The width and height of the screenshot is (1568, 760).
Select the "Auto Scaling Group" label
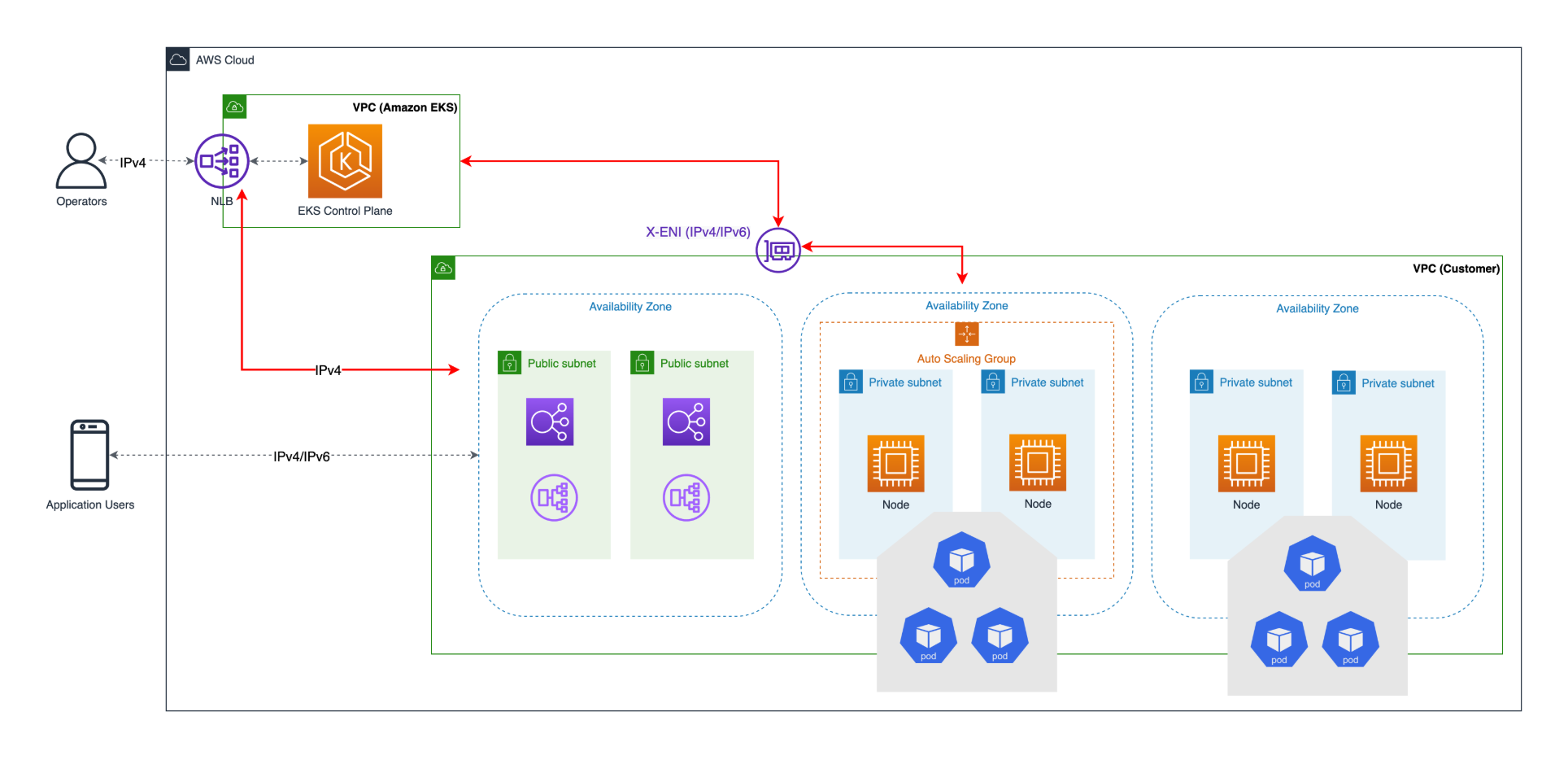tap(966, 359)
